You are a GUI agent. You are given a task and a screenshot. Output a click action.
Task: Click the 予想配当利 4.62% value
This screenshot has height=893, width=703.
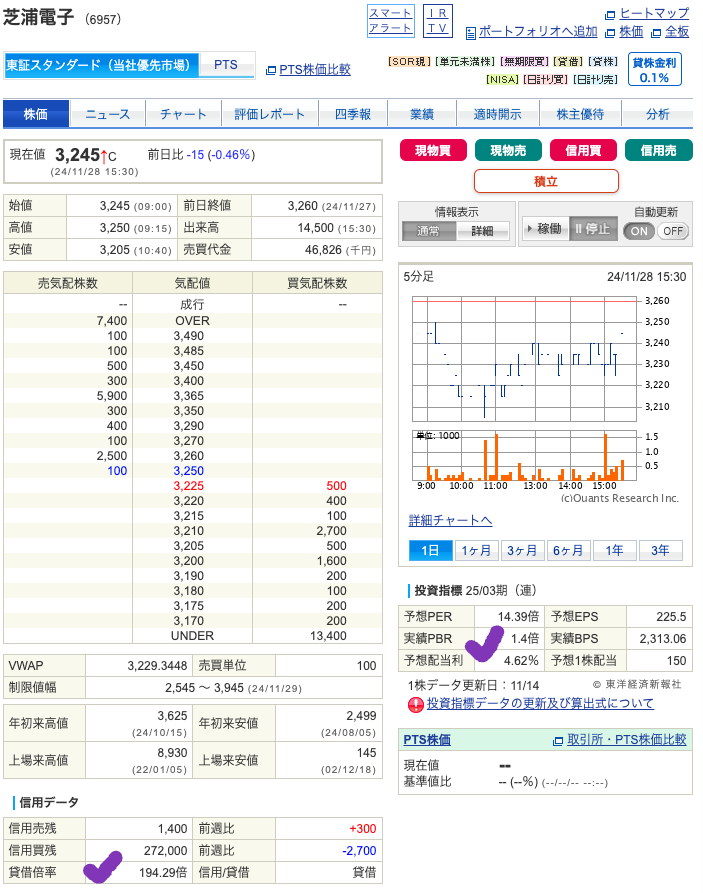[x=521, y=661]
